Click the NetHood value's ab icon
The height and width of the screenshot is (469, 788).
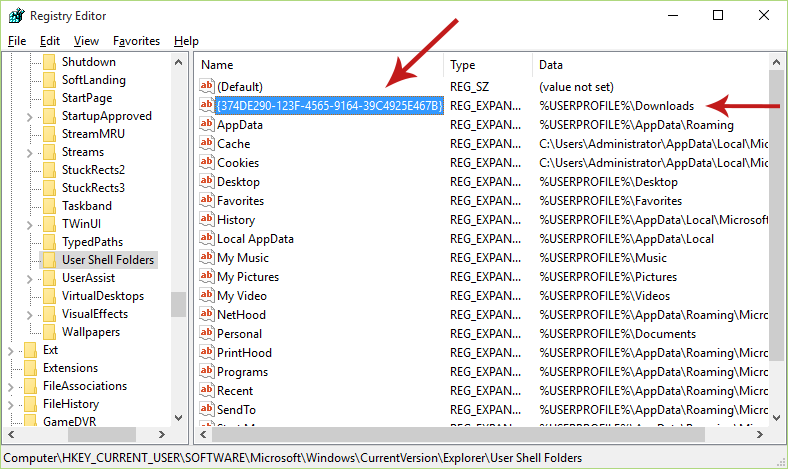(x=207, y=314)
